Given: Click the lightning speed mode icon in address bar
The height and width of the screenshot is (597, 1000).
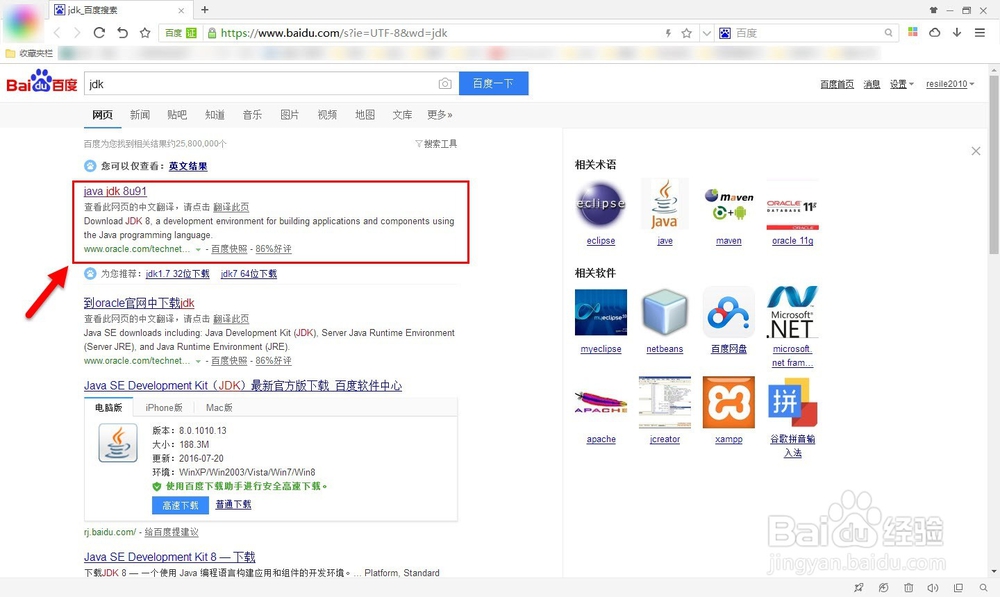Looking at the screenshot, I should click(668, 33).
